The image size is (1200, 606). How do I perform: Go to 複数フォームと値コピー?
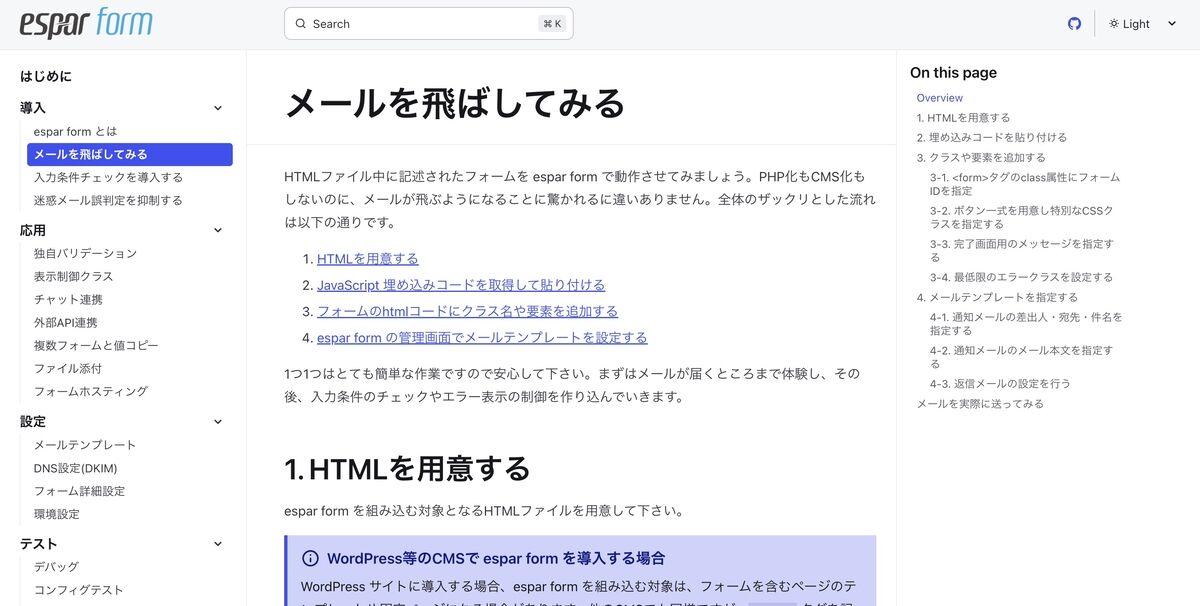[x=96, y=345]
